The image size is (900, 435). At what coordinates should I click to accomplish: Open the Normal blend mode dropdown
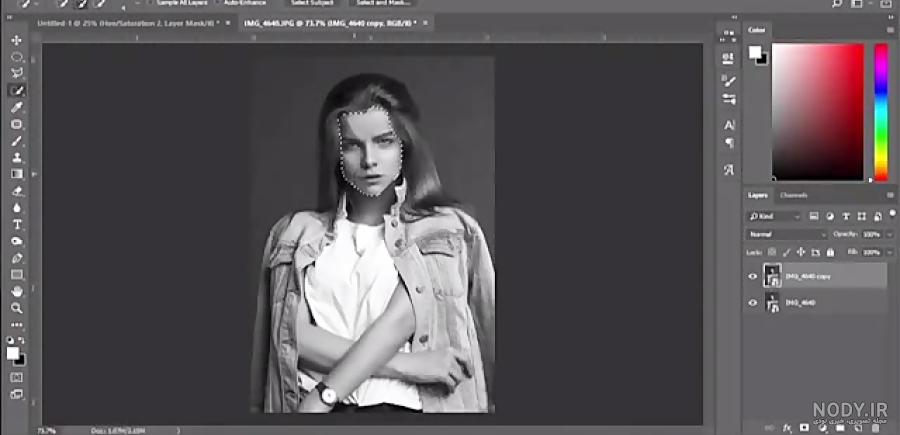point(786,234)
